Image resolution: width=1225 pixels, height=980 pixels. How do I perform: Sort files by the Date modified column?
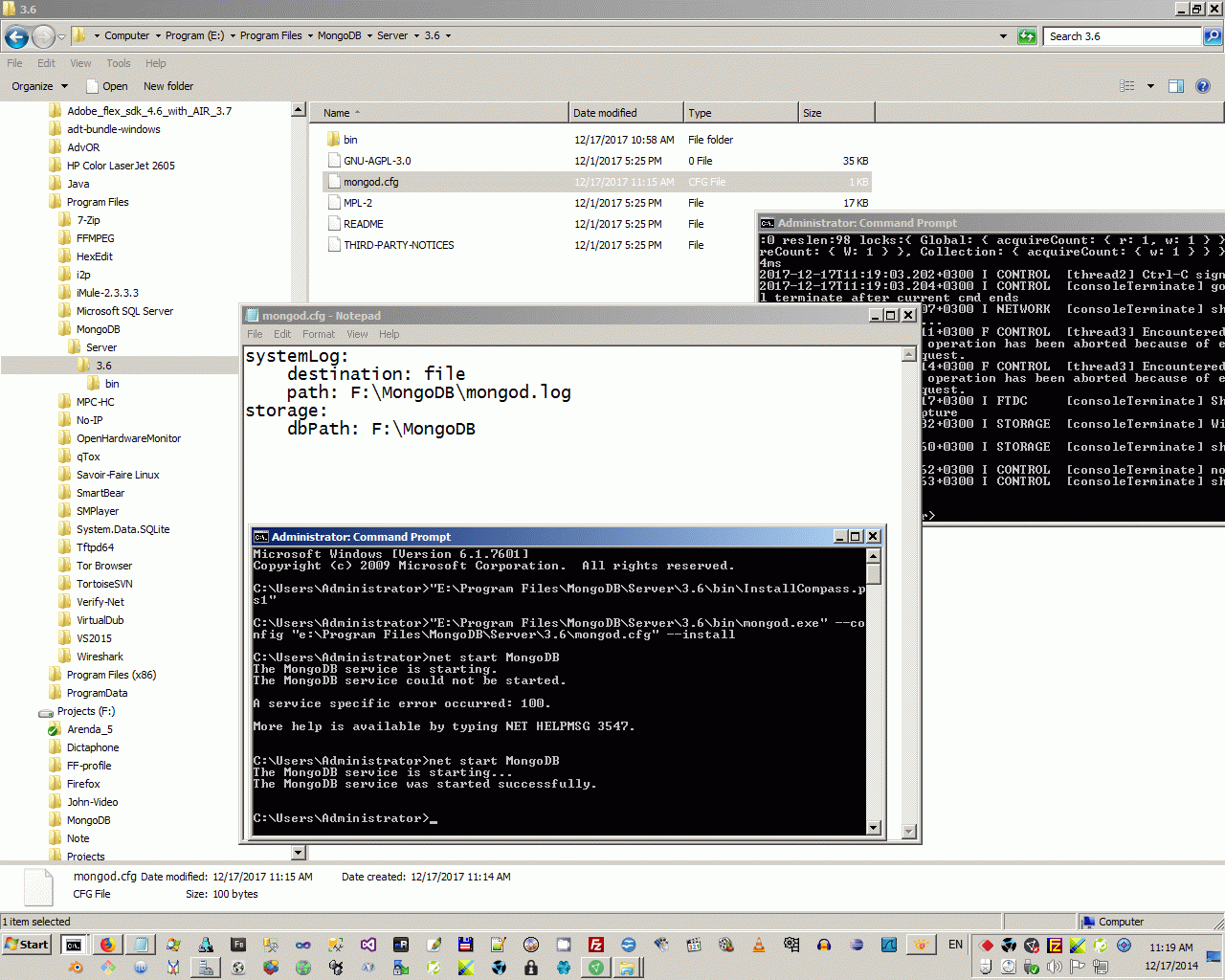pyautogui.click(x=626, y=113)
